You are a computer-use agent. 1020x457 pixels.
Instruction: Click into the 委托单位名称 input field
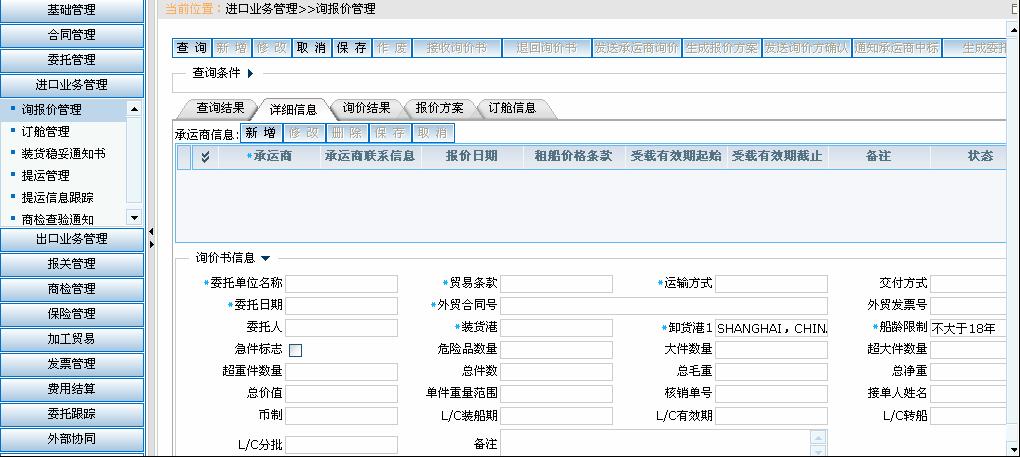pos(342,284)
